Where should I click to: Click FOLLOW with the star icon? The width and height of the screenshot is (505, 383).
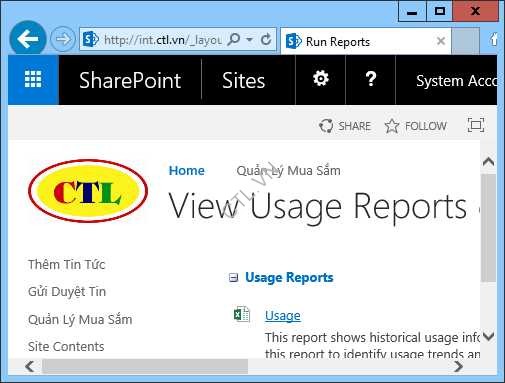click(x=415, y=126)
